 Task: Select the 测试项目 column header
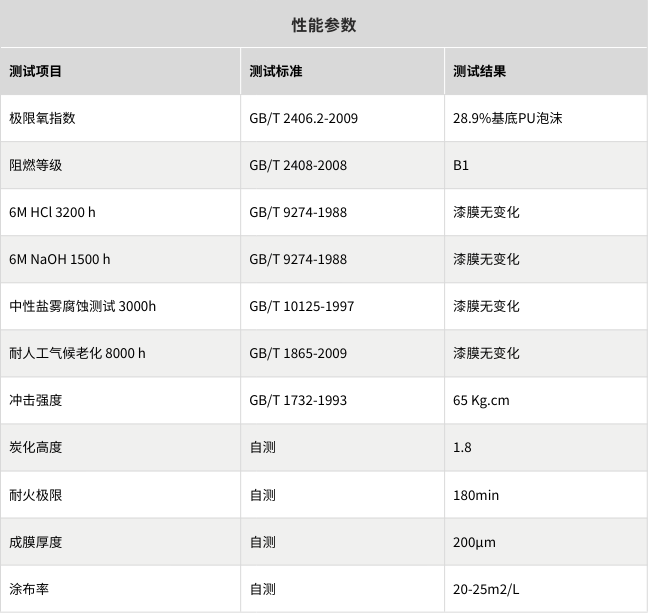(35, 71)
